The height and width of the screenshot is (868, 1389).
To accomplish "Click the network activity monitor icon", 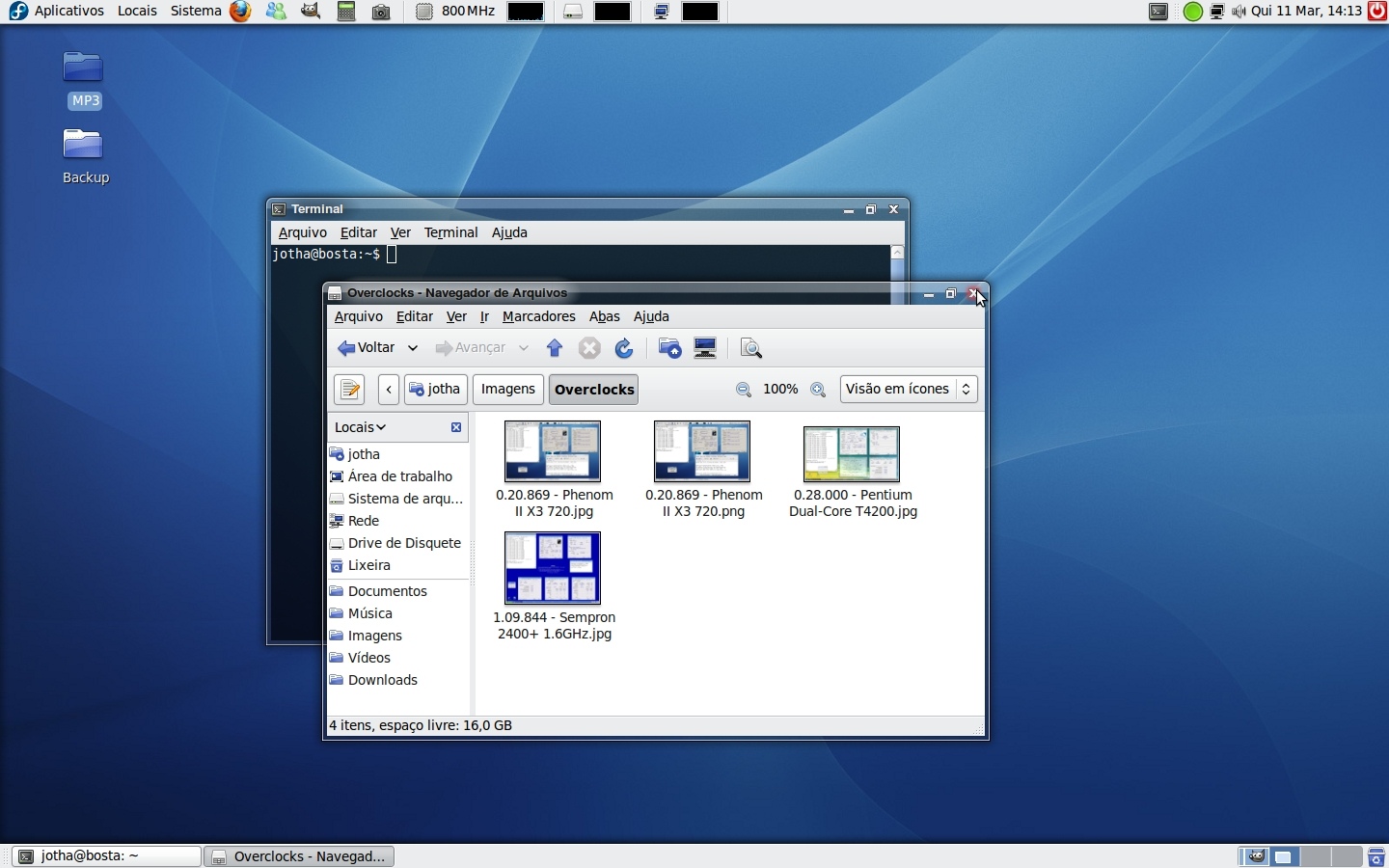I will [x=663, y=12].
